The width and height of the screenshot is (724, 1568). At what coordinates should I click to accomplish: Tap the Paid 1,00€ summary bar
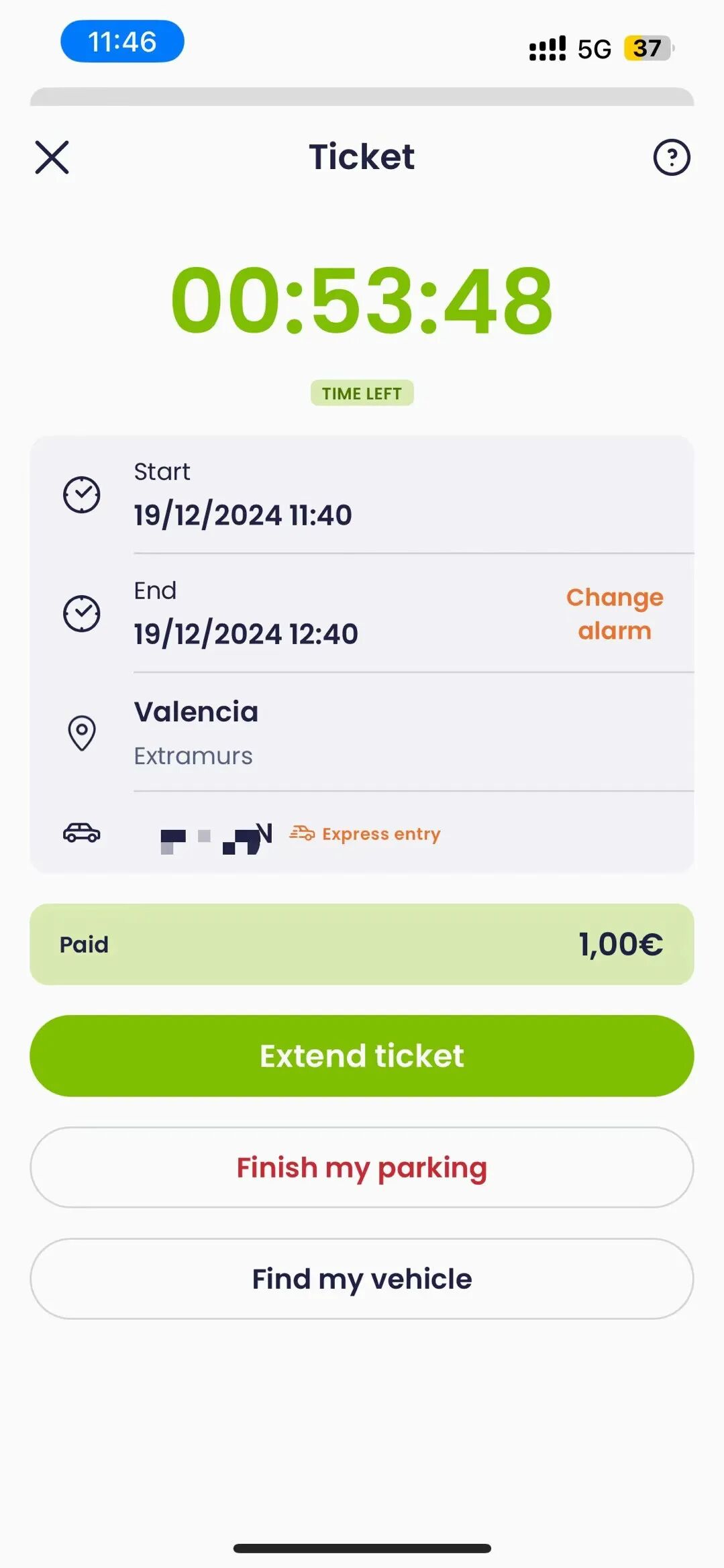(x=362, y=944)
